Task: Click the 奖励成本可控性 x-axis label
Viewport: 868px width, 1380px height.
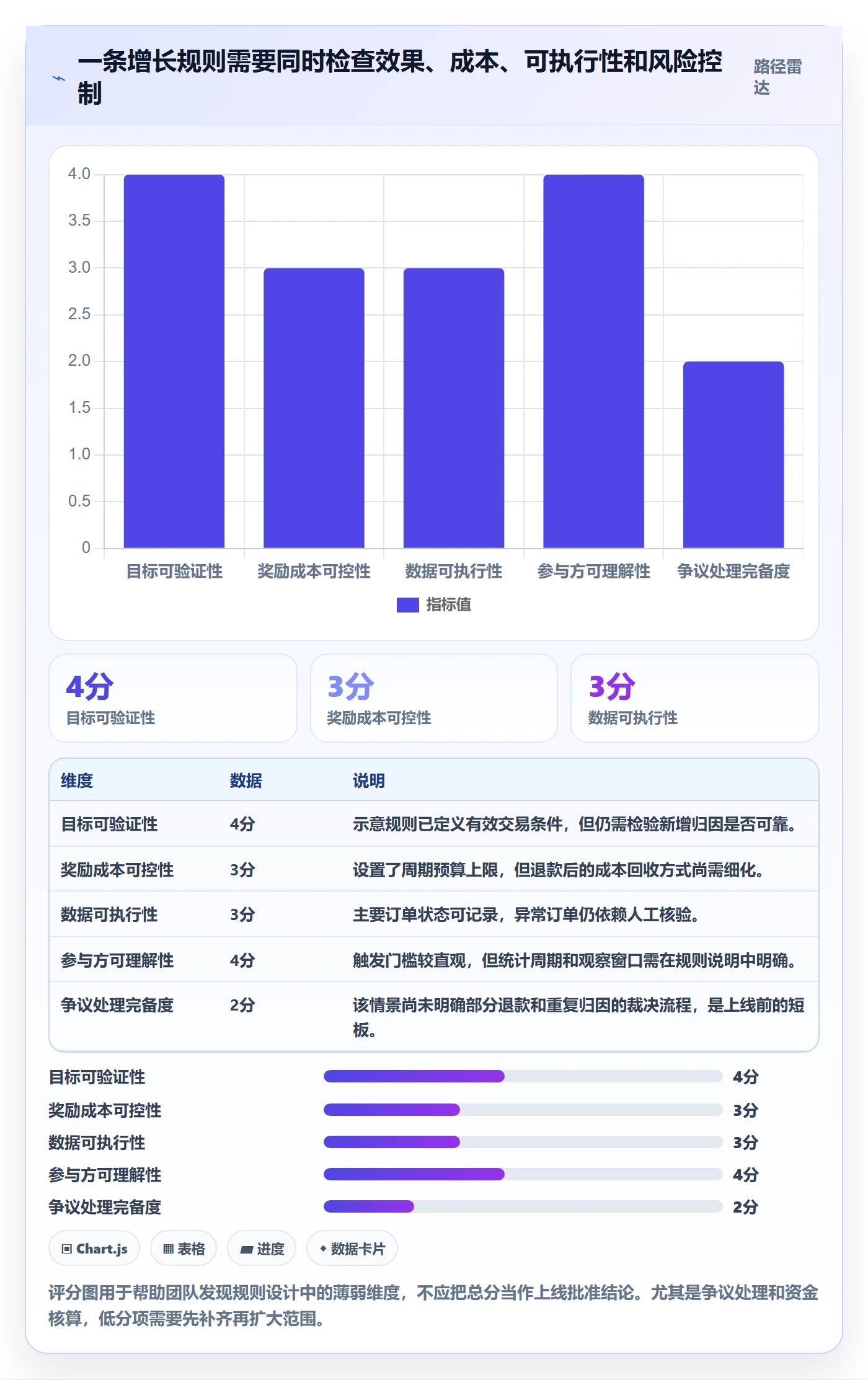Action: [314, 571]
